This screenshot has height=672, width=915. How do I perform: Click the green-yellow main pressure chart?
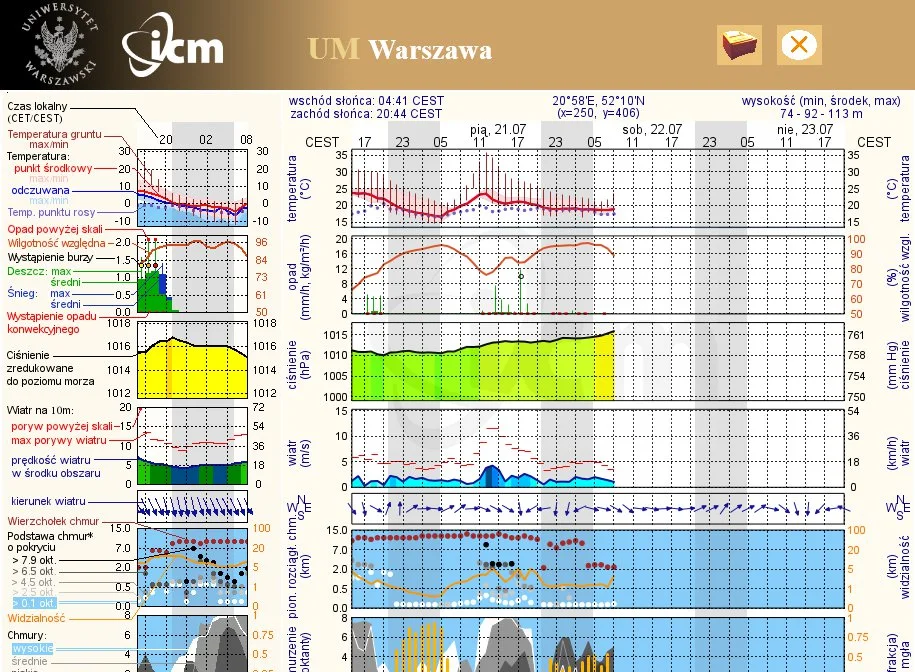tap(598, 361)
